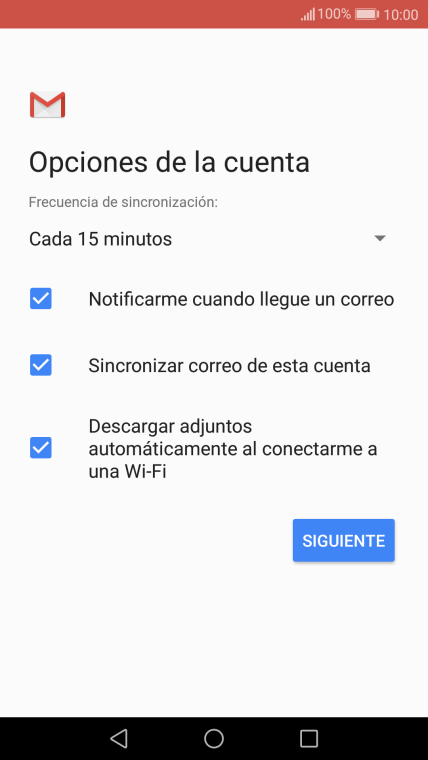Tap the Android back triangle icon
The height and width of the screenshot is (760, 428).
(x=119, y=739)
